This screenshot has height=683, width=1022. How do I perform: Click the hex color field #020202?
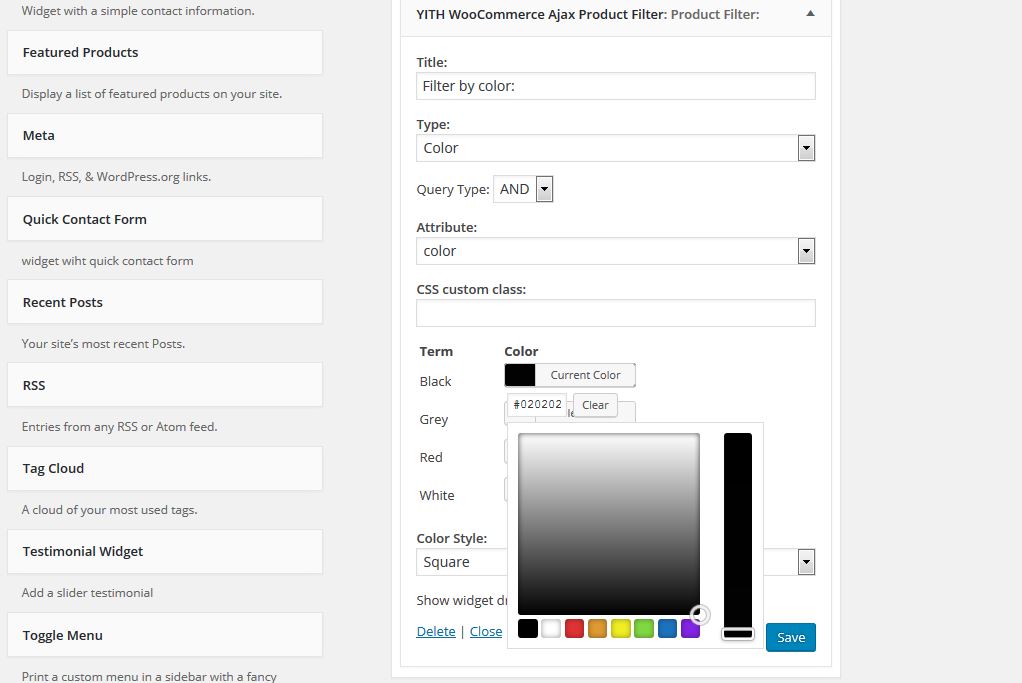coord(537,404)
